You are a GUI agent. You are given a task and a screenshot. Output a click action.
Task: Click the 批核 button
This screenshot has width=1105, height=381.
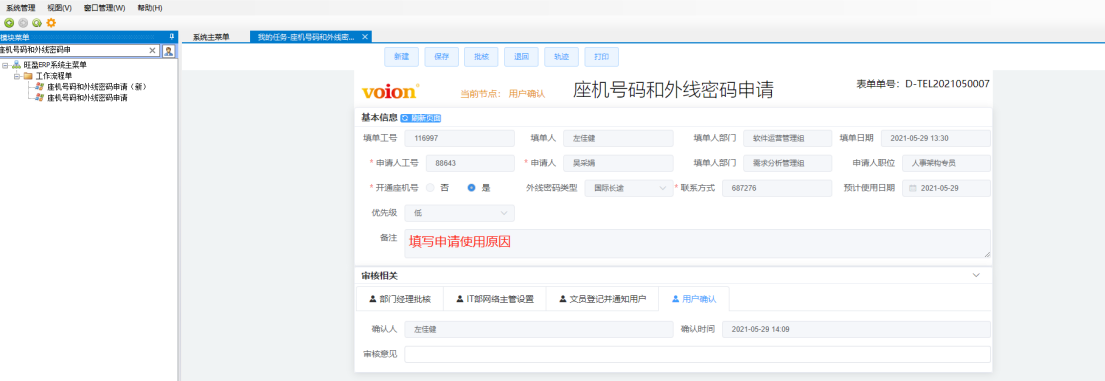point(481,57)
